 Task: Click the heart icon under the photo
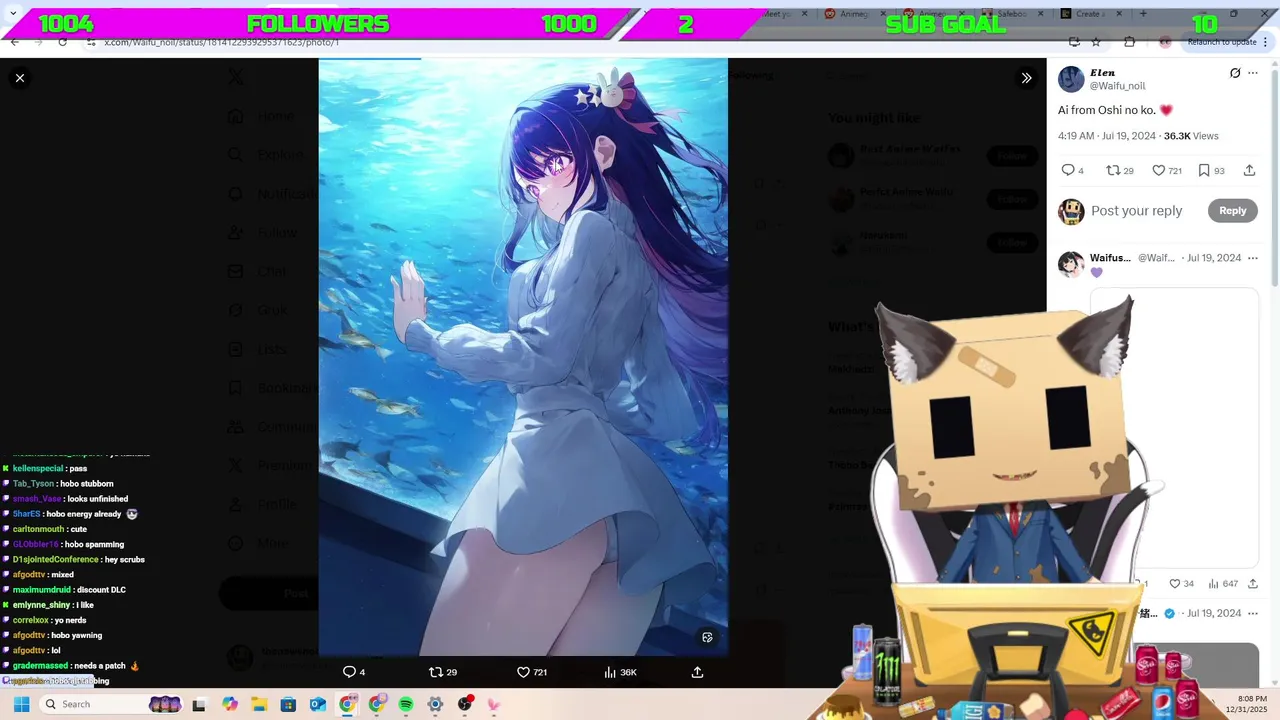tap(523, 672)
